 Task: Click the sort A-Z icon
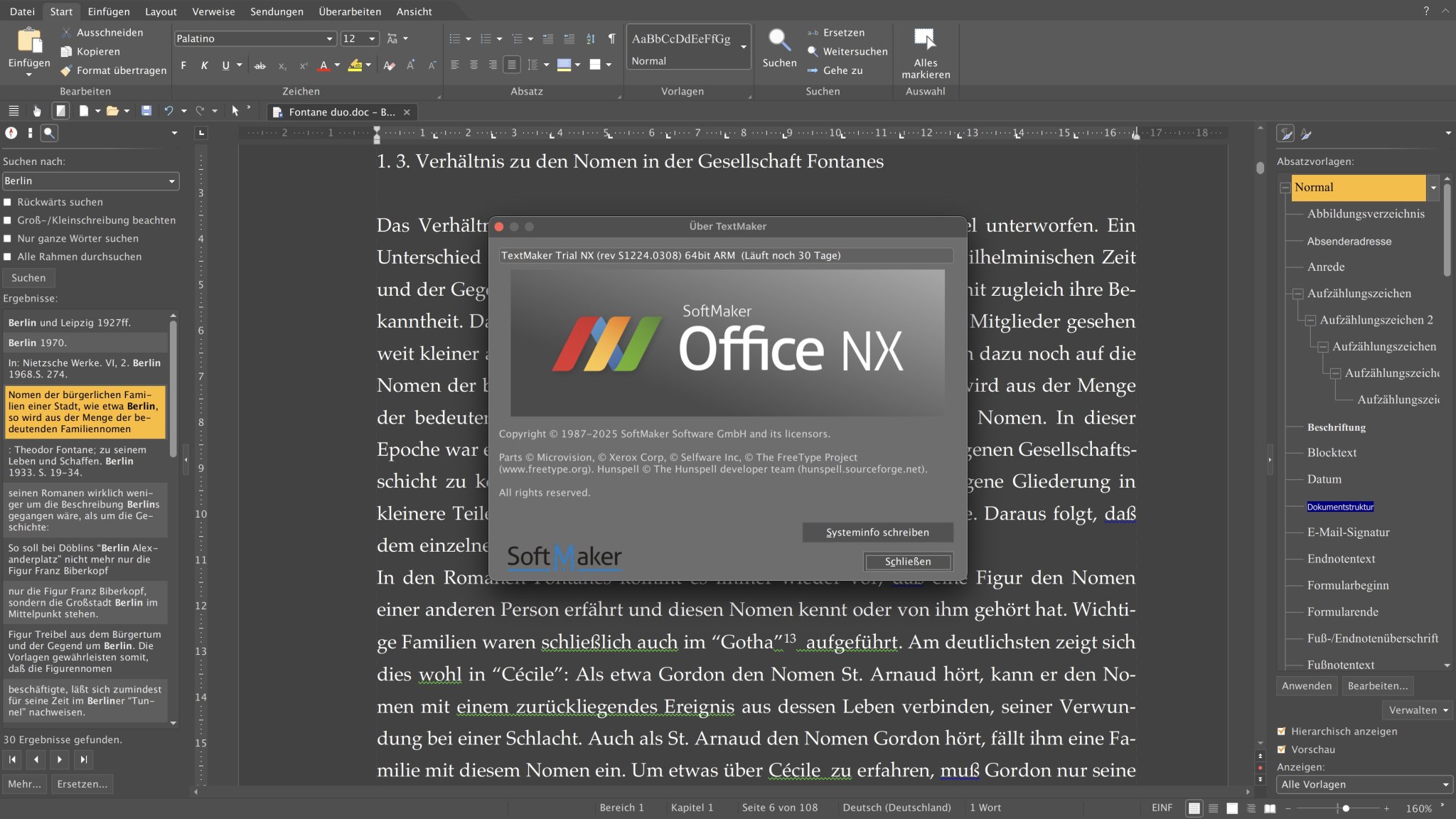coord(590,38)
